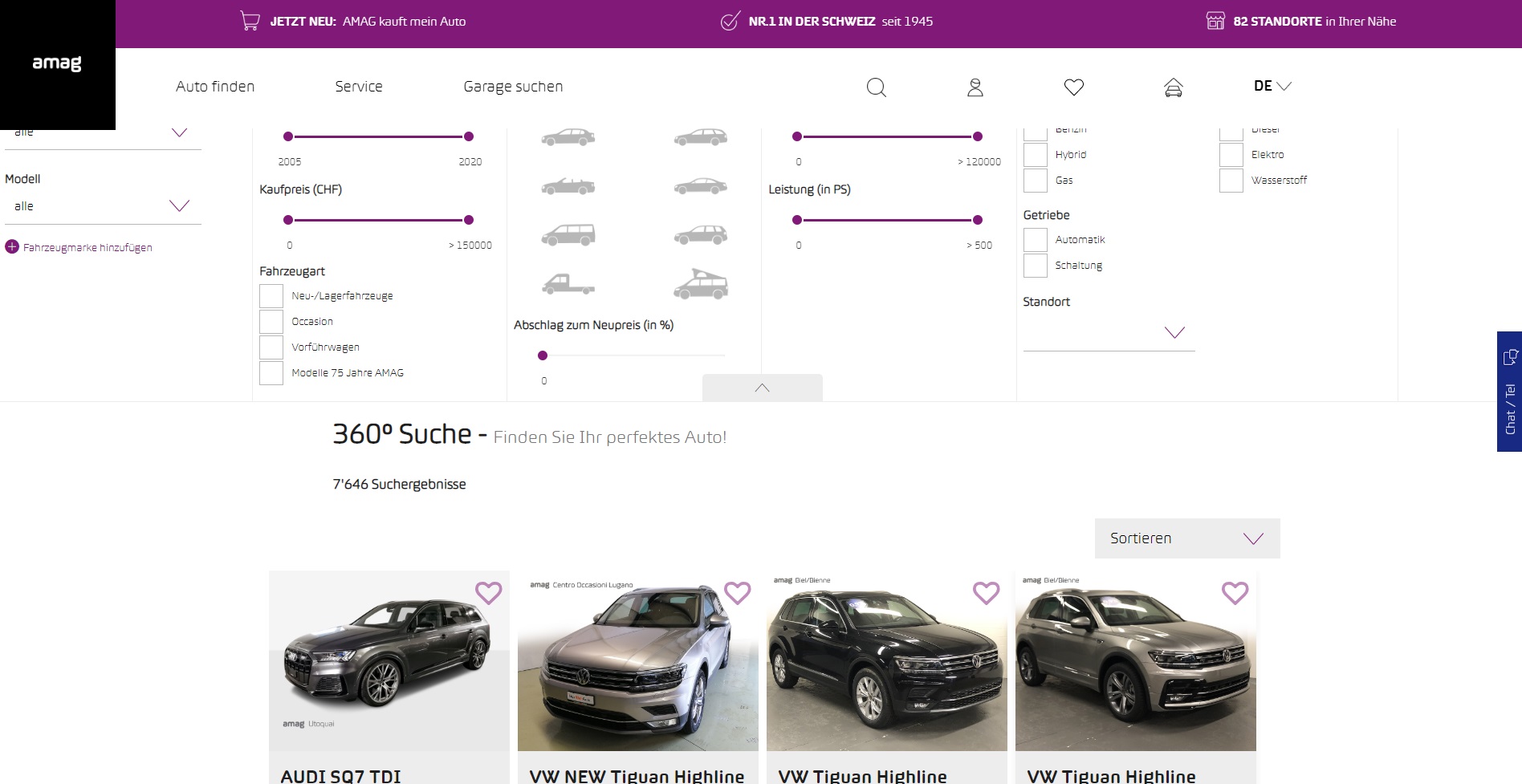Screen dimensions: 1522x784
Task: Check the Schaltung transmission checkbox
Action: coord(1036,266)
